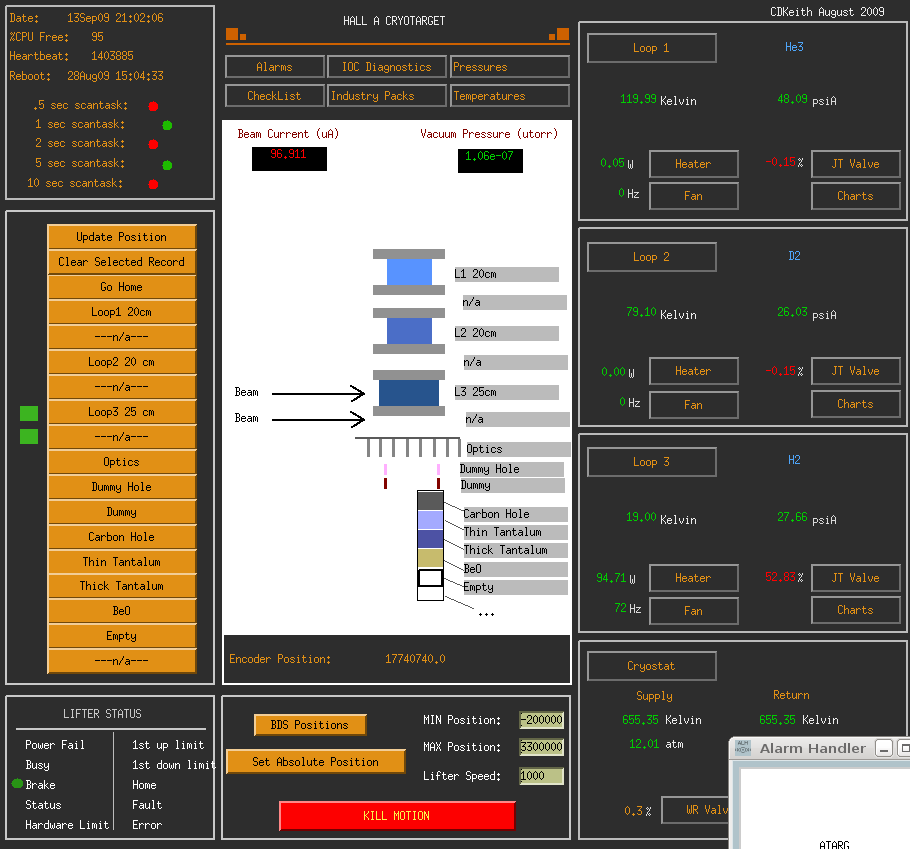Click the Vacuum Pressure readout 1.06e-07

tap(490, 160)
